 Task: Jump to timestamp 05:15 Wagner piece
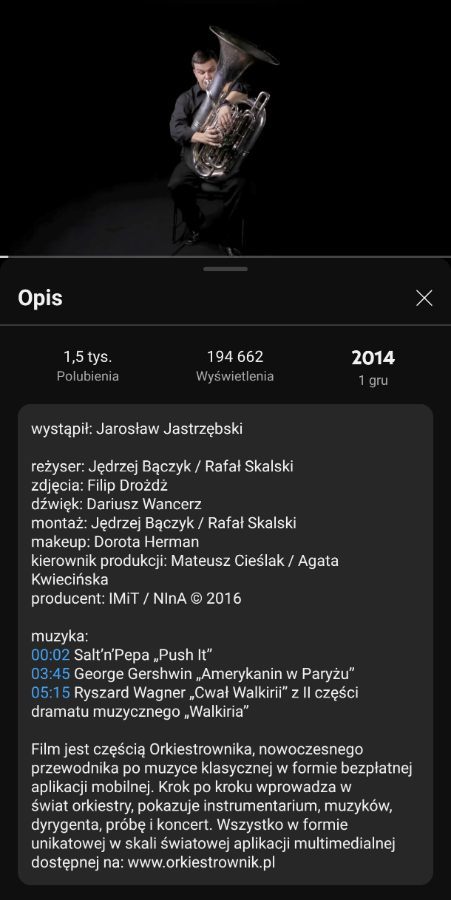(50, 693)
